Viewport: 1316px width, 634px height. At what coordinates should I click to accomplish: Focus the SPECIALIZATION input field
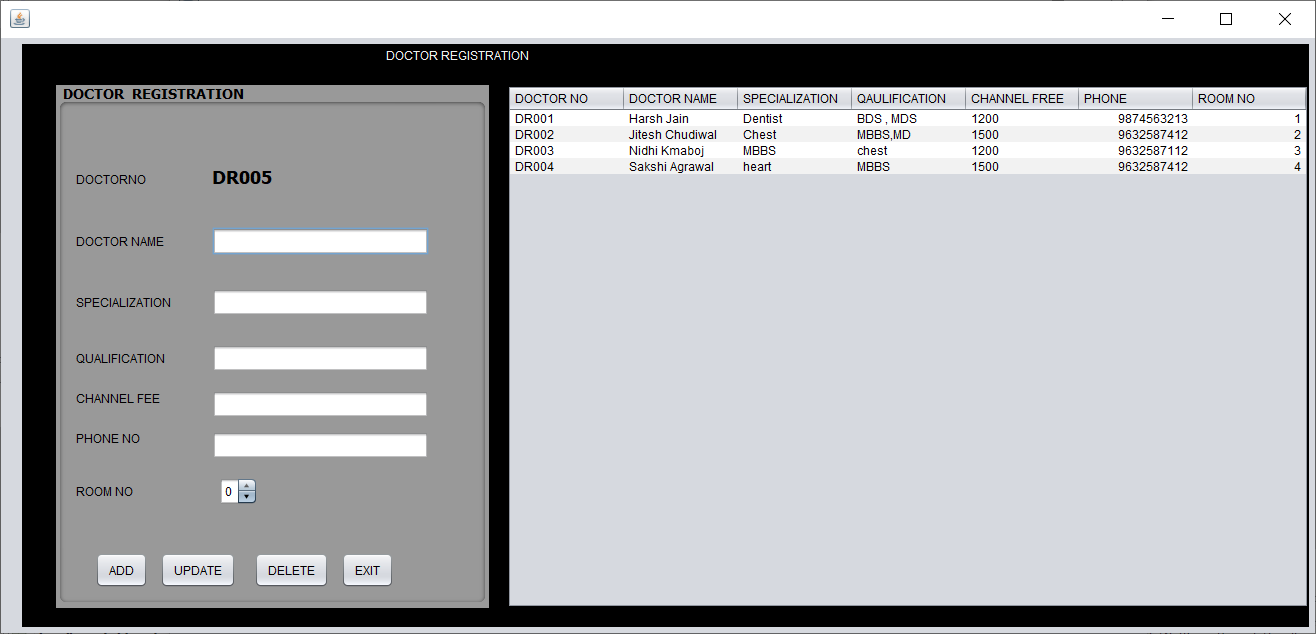320,302
